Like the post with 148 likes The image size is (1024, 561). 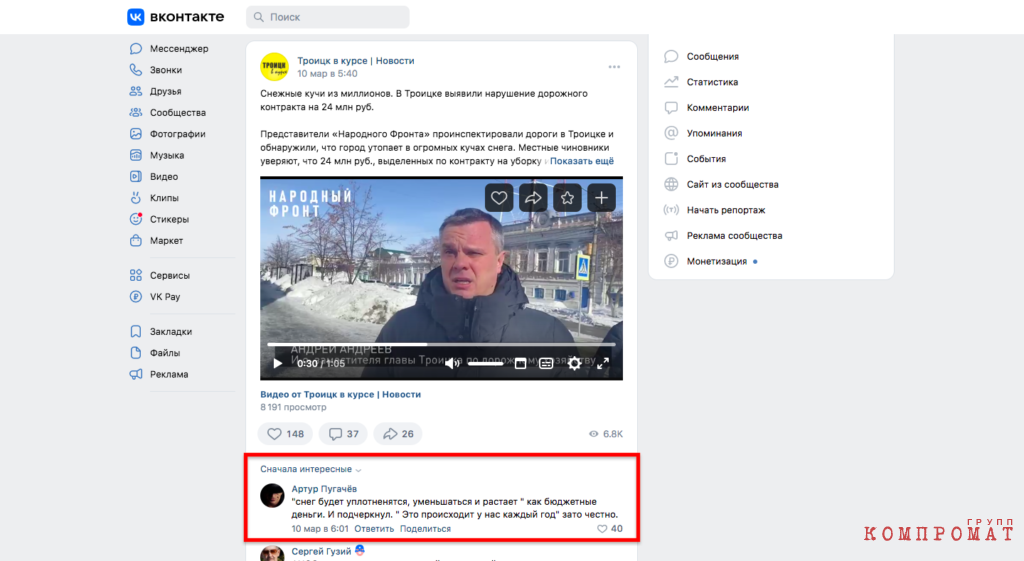tap(285, 434)
